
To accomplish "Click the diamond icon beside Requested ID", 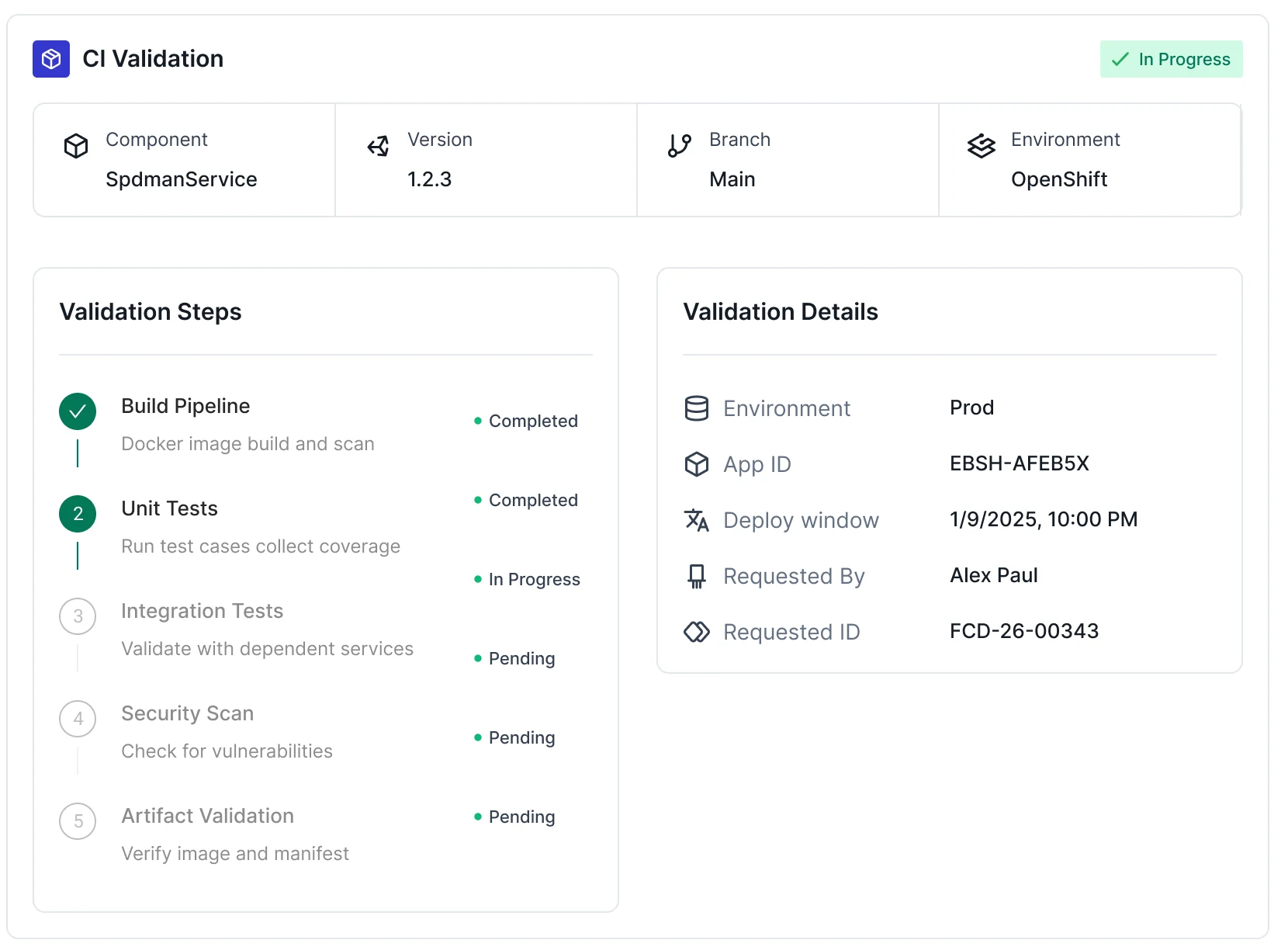I will point(697,632).
